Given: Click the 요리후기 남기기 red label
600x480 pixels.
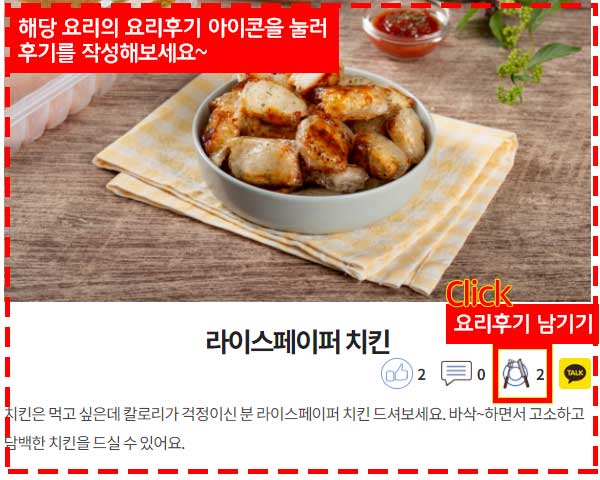Looking at the screenshot, I should [522, 324].
